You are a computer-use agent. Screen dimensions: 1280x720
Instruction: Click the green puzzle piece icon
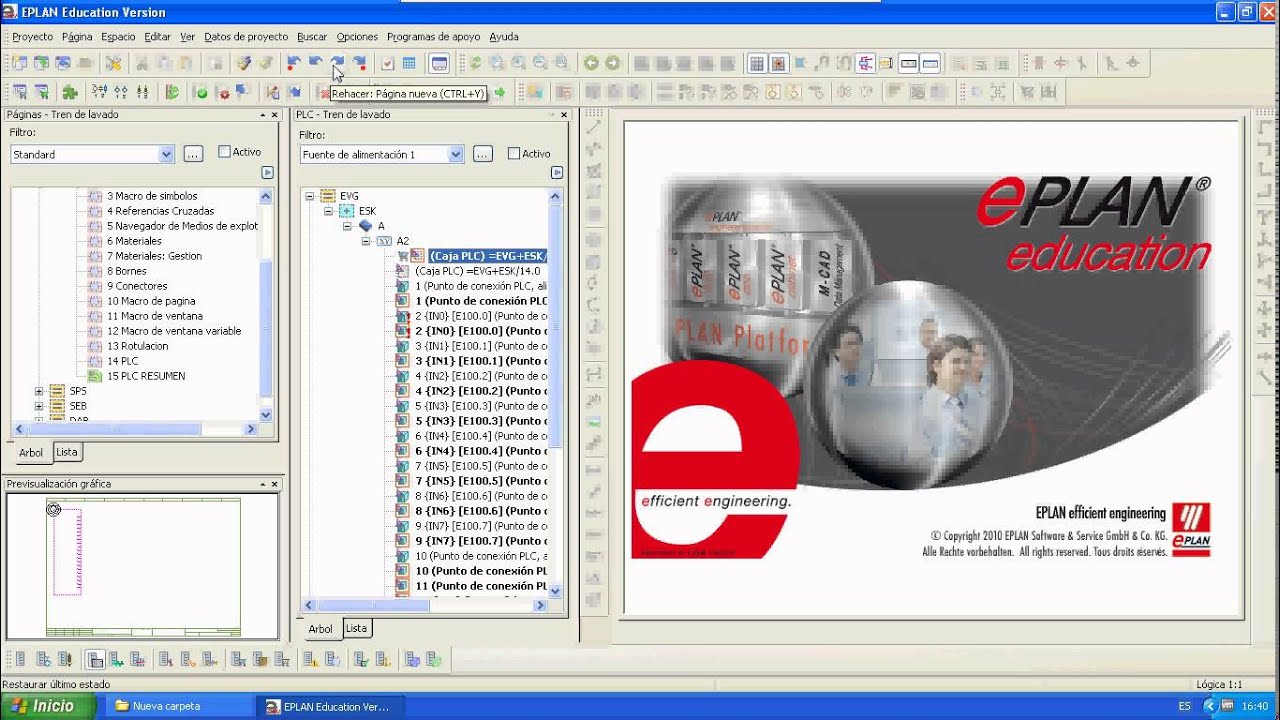[x=70, y=92]
